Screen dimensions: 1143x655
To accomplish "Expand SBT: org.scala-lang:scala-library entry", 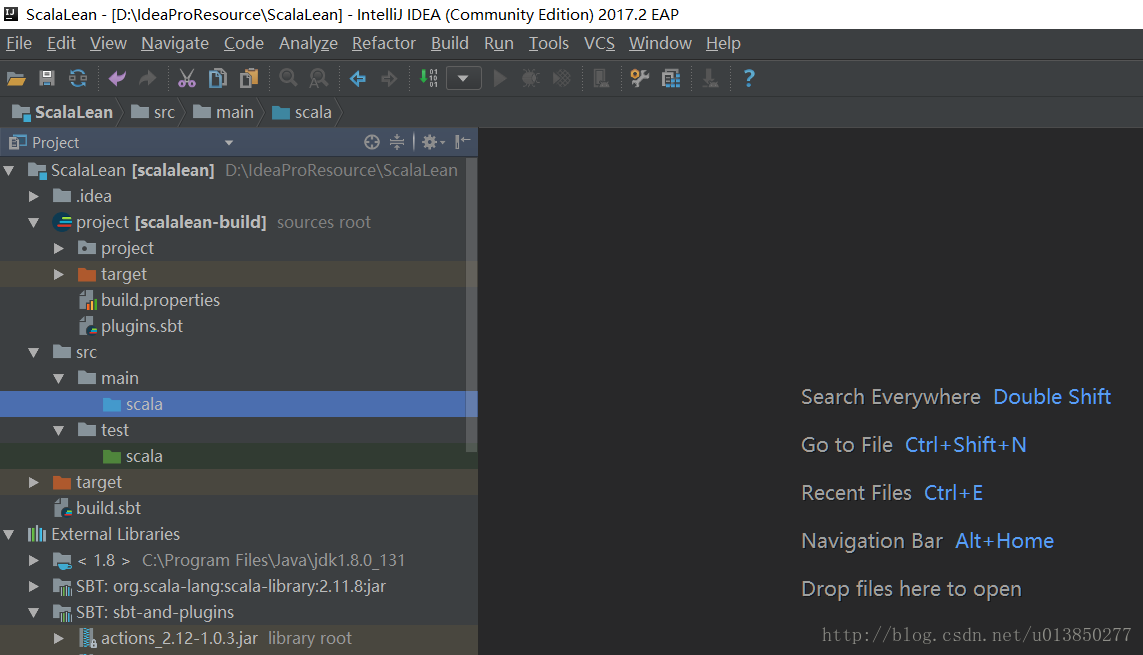I will click(34, 587).
